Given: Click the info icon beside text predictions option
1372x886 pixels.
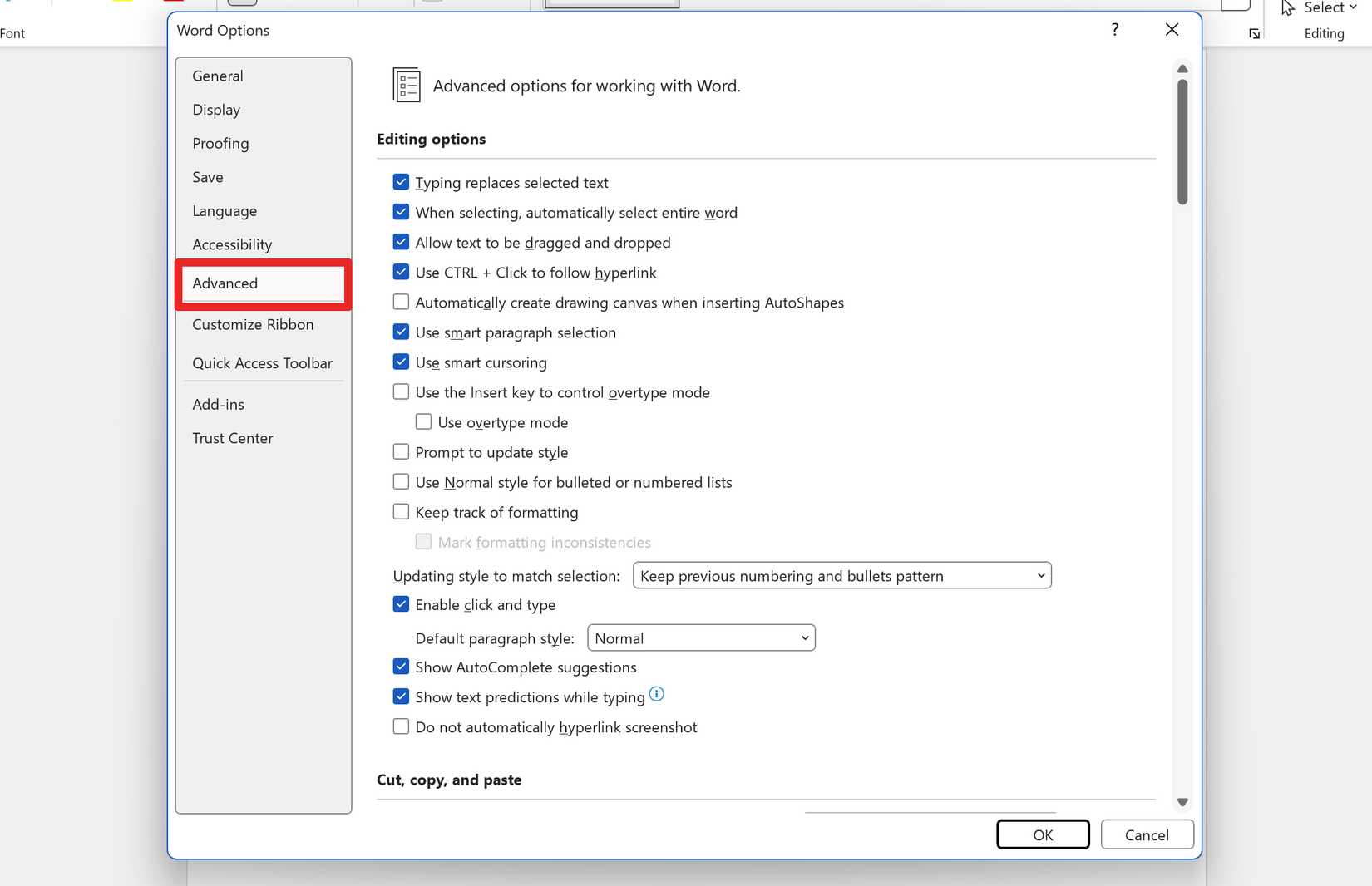Looking at the screenshot, I should [x=656, y=694].
